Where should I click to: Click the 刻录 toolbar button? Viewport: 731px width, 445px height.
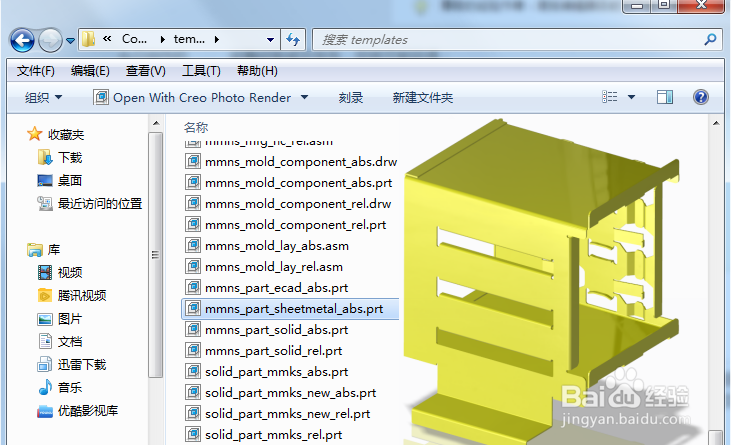pyautogui.click(x=351, y=97)
